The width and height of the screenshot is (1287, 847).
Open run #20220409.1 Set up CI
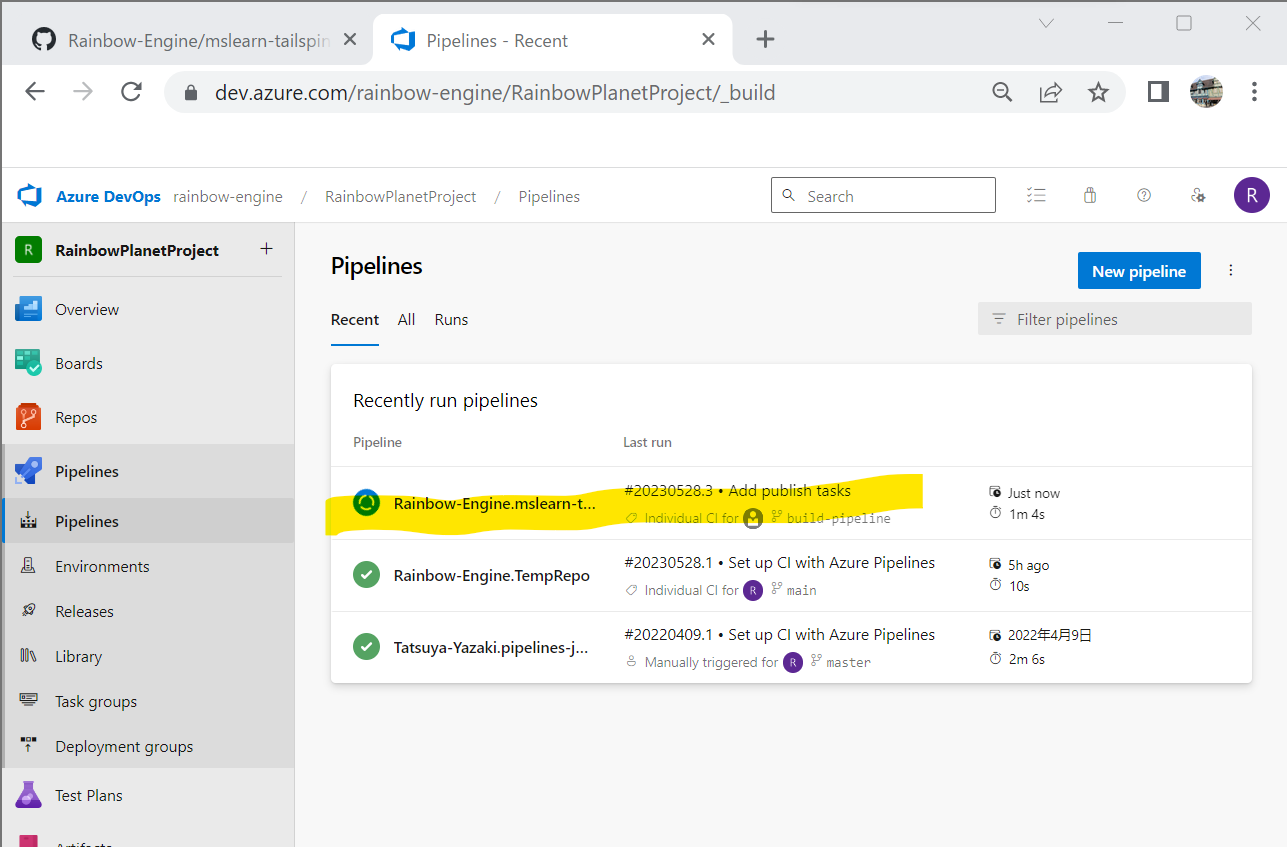pyautogui.click(x=779, y=635)
